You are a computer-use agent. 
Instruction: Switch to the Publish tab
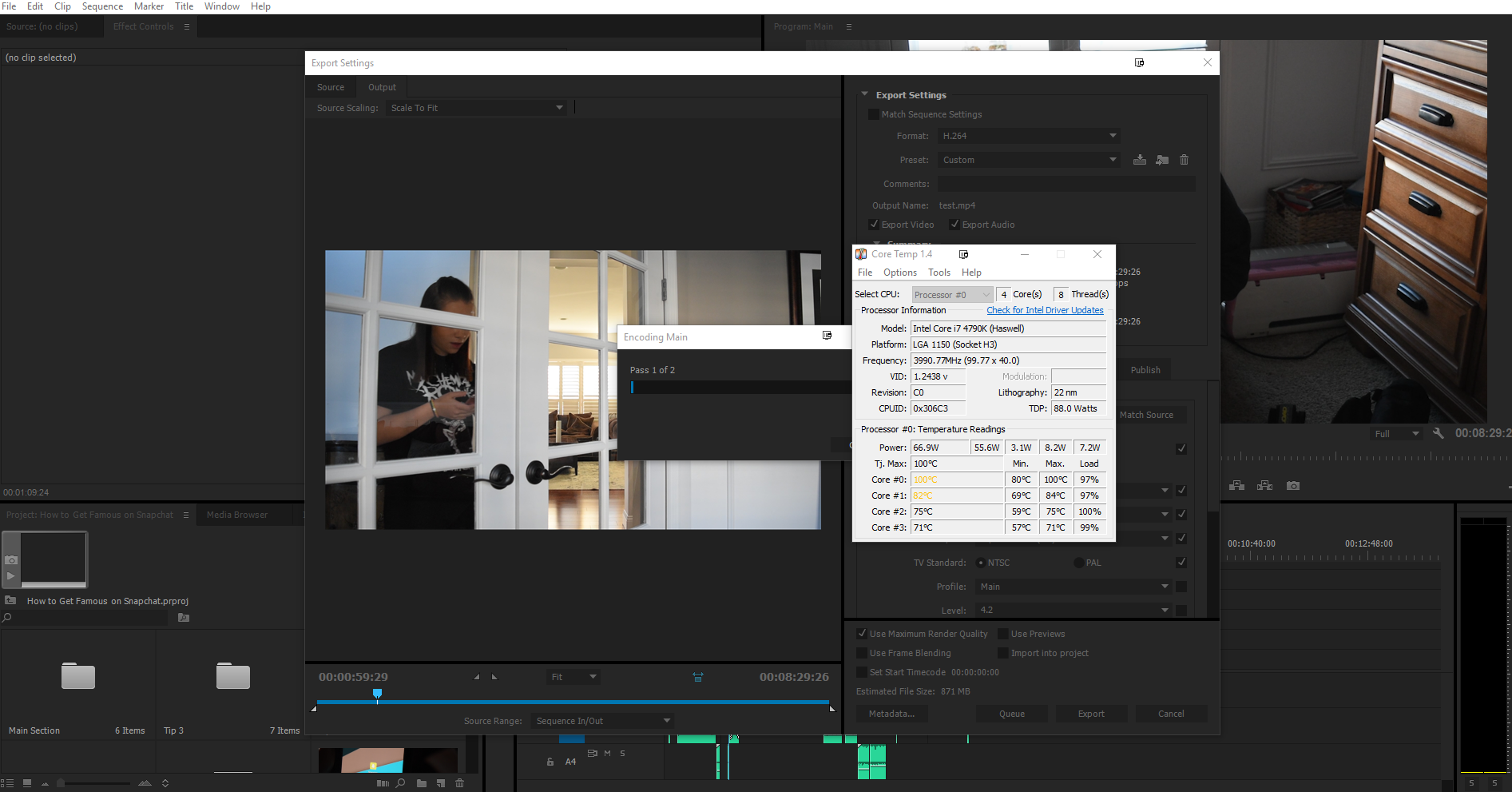tap(1145, 370)
